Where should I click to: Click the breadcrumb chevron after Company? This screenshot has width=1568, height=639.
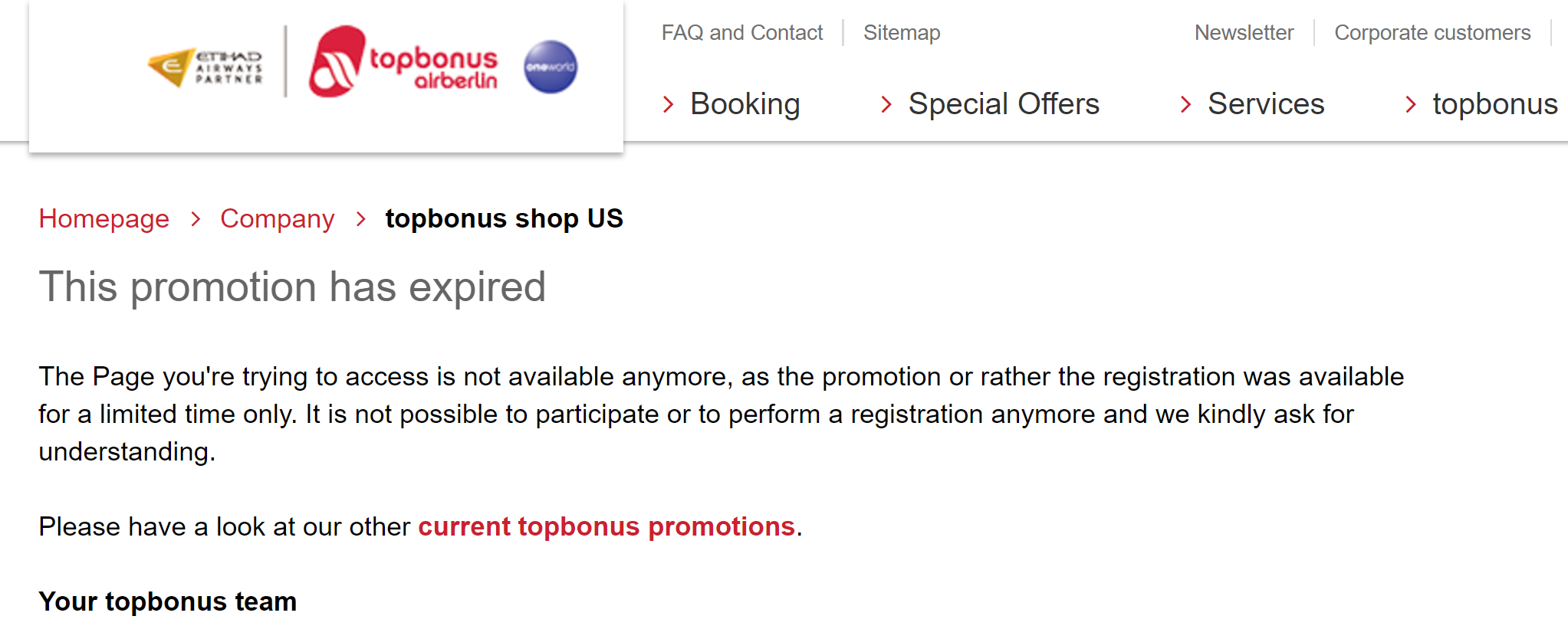pyautogui.click(x=360, y=219)
